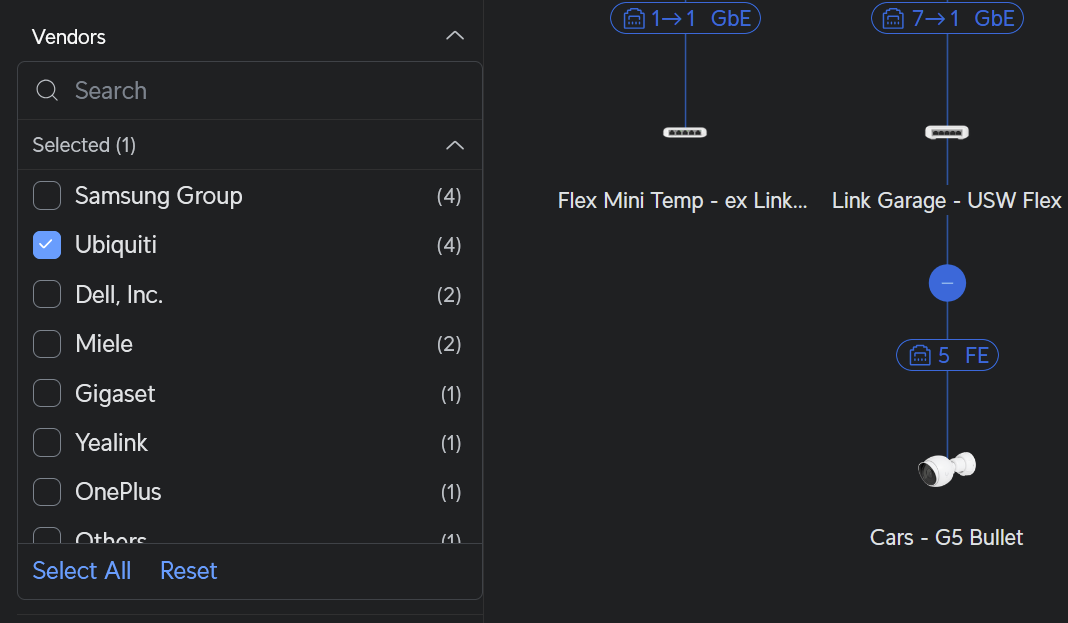Collapse the Link Garage branch minus node

[x=947, y=283]
